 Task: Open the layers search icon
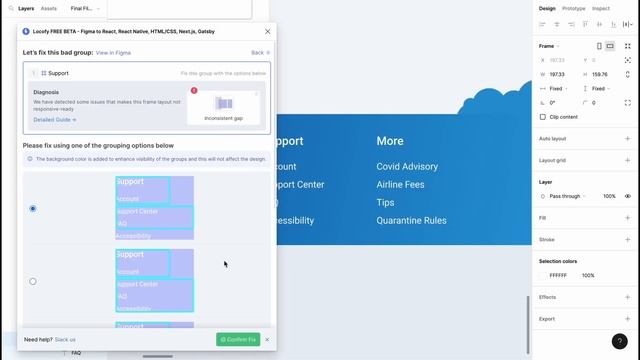(11, 8)
